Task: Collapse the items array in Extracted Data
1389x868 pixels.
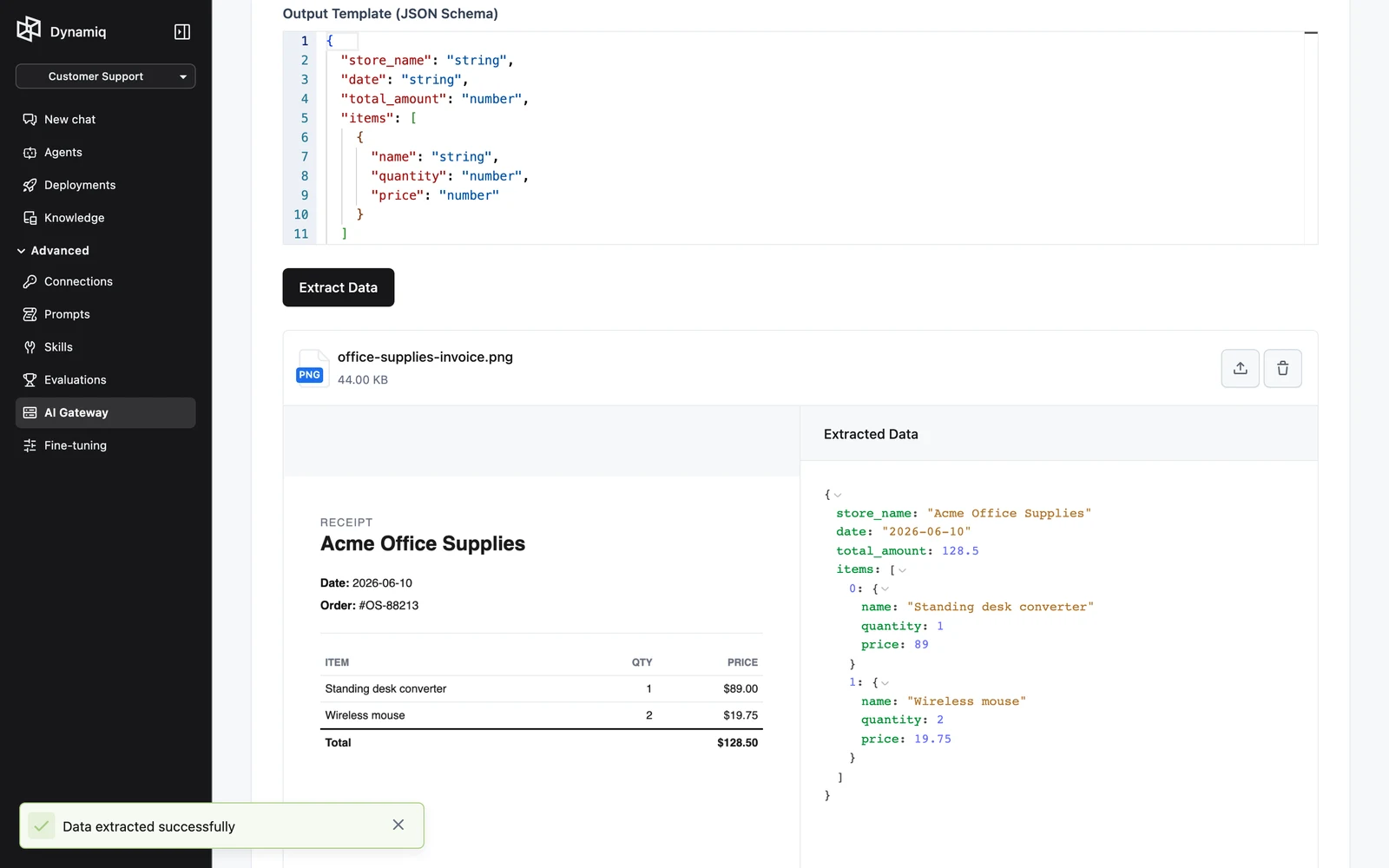Action: click(x=902, y=570)
